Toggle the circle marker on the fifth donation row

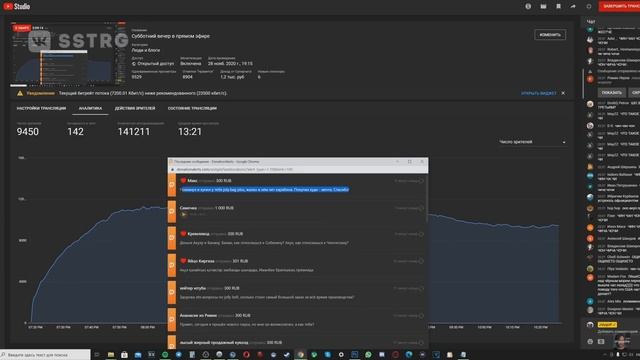tap(421, 289)
